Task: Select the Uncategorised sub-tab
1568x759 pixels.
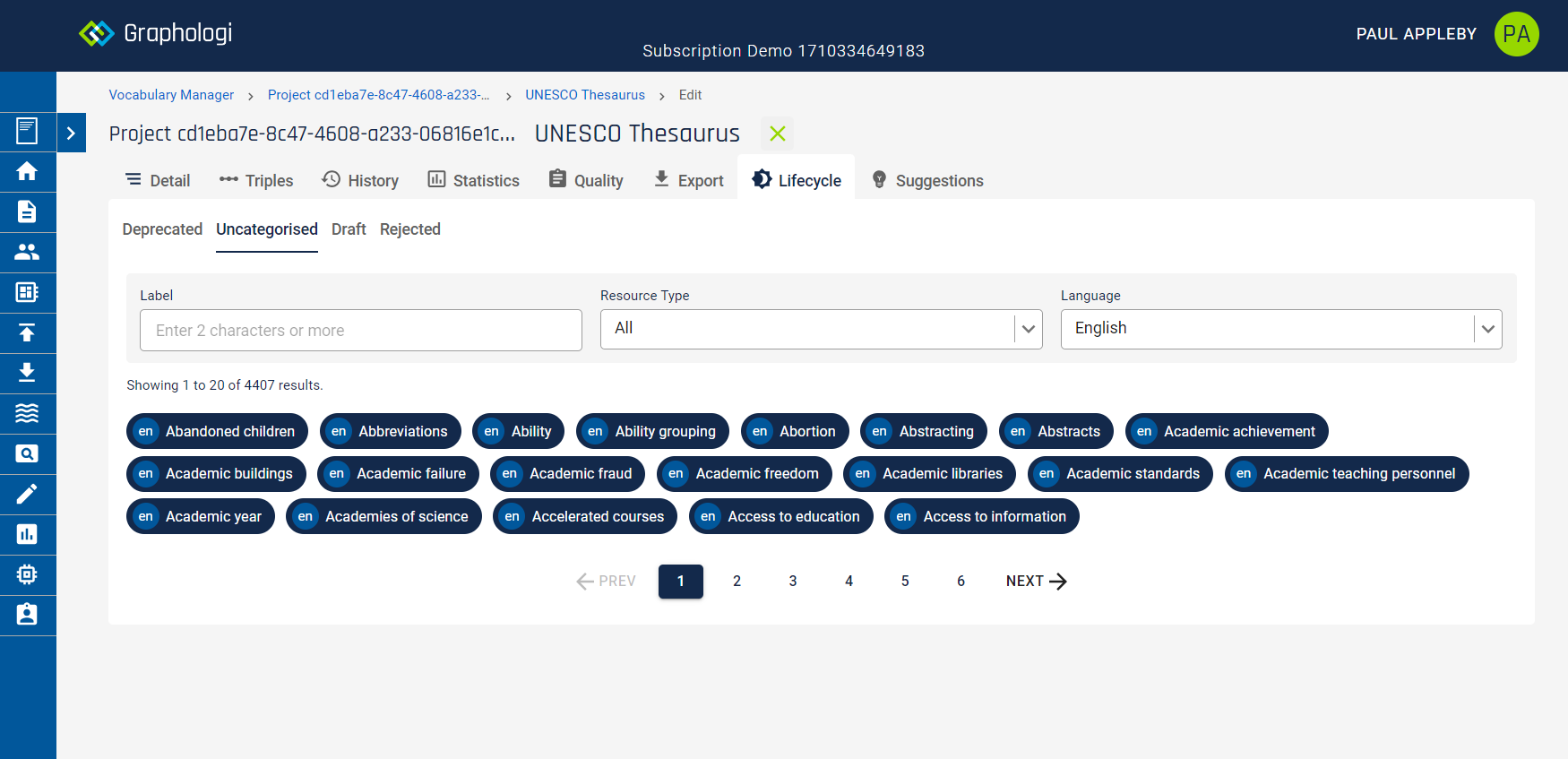Action: (267, 229)
